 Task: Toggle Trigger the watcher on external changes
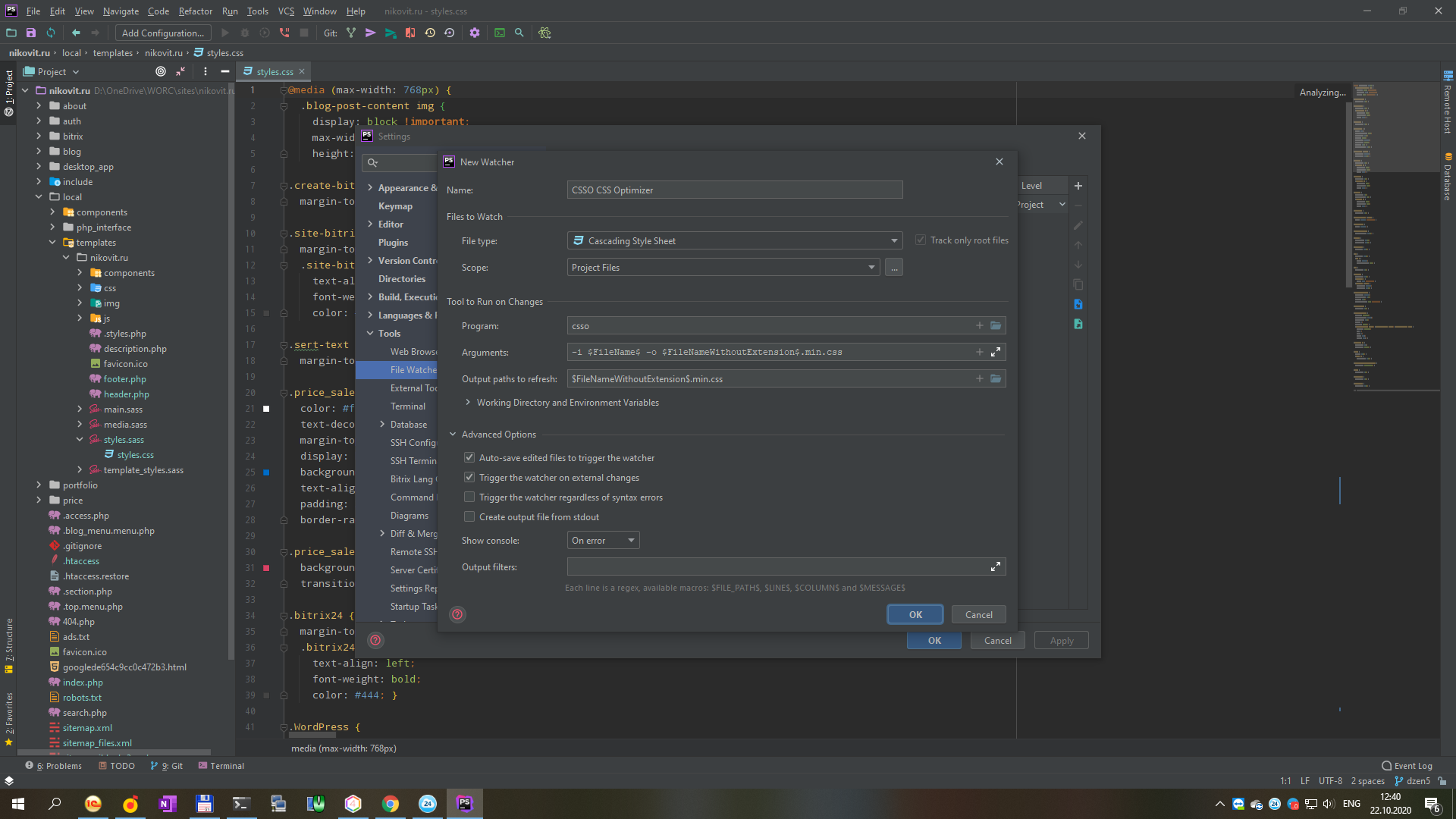(469, 477)
